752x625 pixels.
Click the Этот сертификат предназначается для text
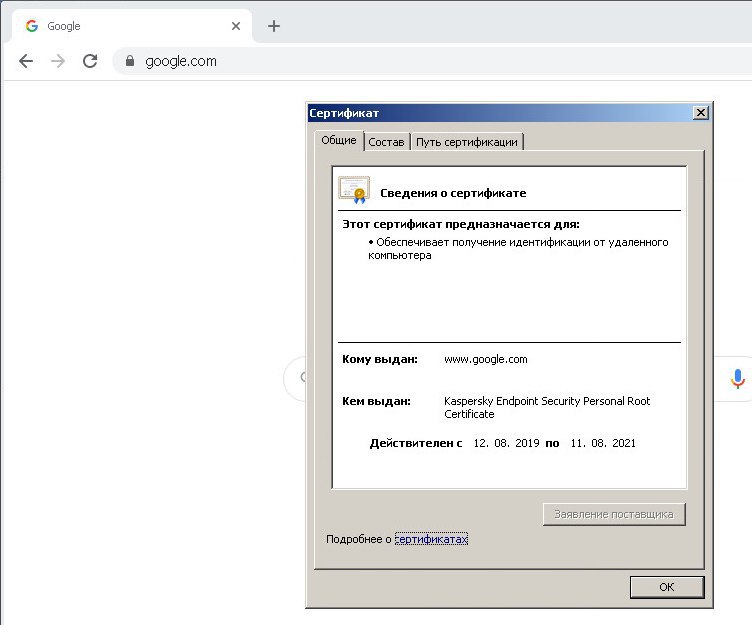[461, 224]
